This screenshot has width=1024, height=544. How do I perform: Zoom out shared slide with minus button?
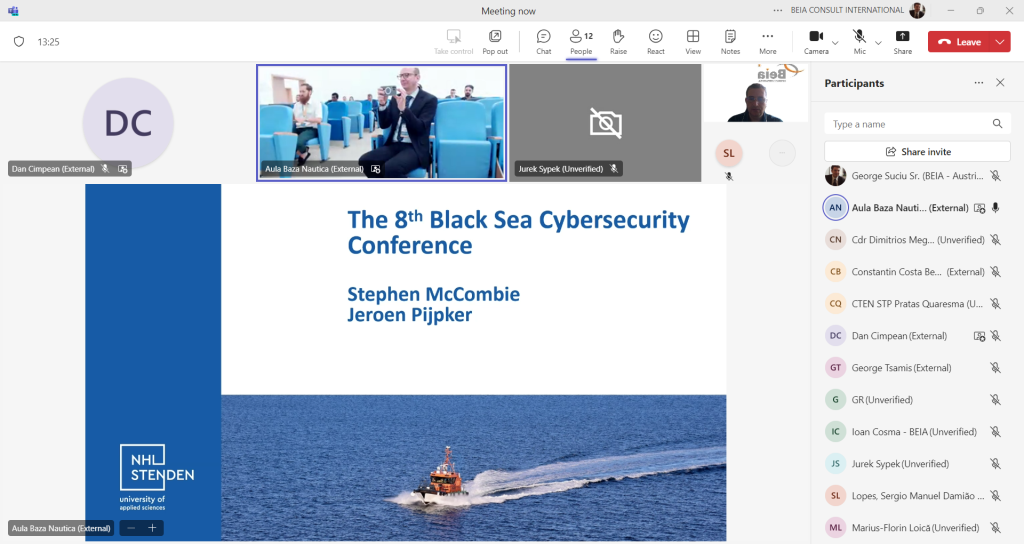(x=130, y=528)
